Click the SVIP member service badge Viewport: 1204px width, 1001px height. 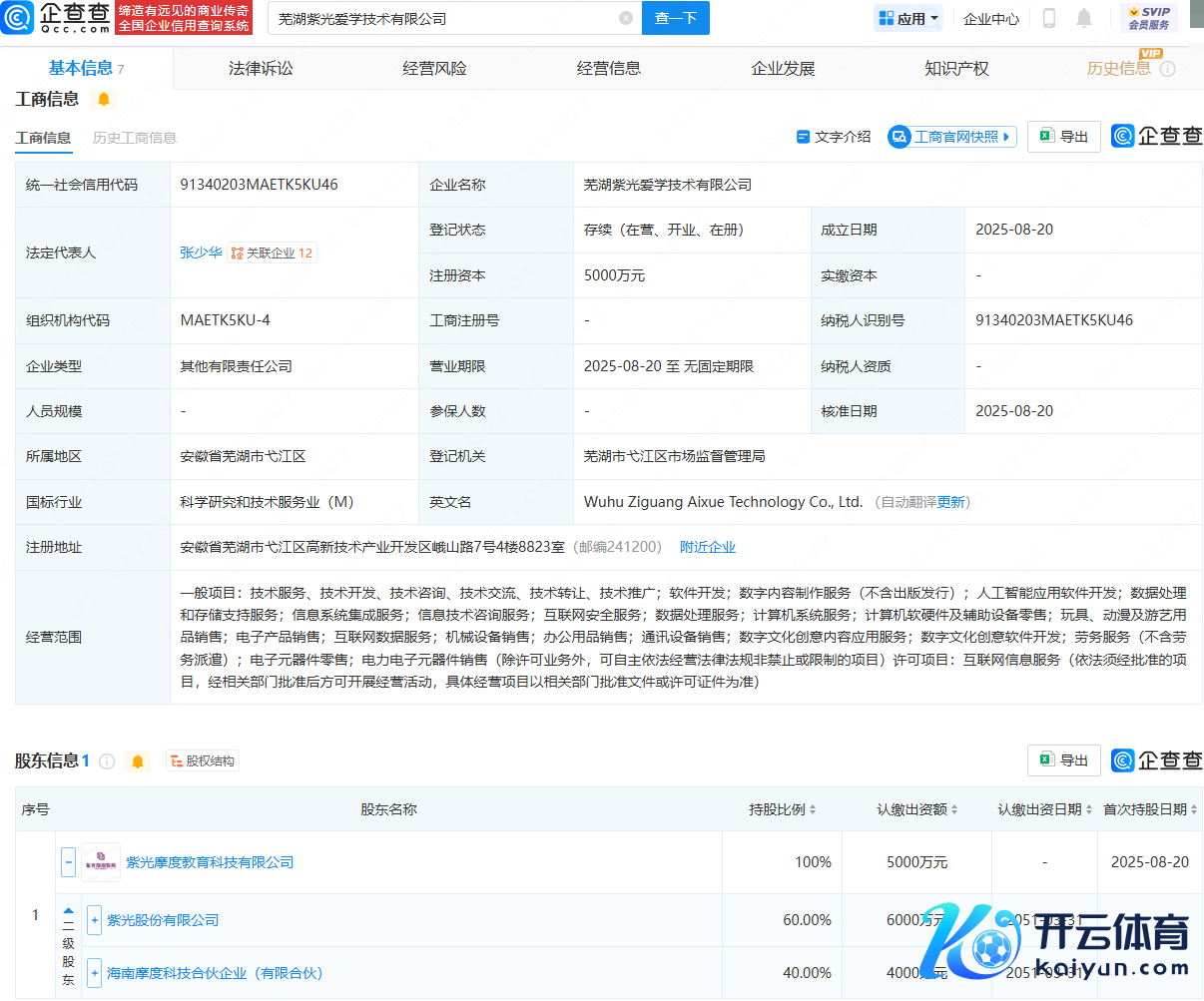click(x=1148, y=18)
